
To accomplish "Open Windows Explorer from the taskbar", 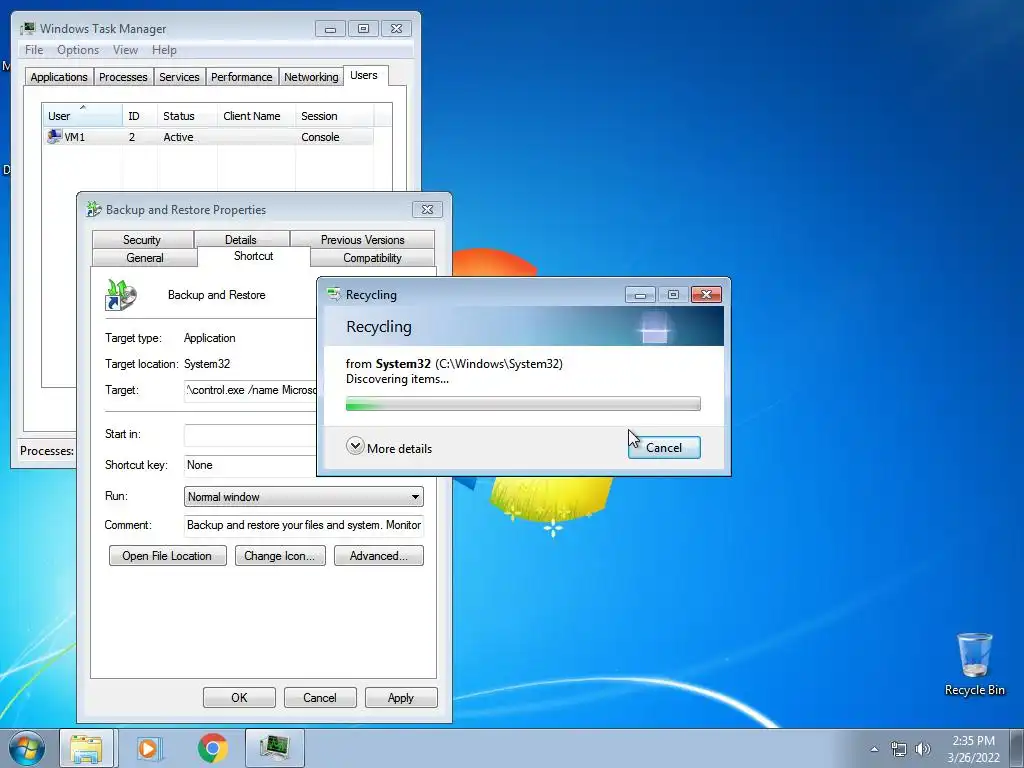I will pyautogui.click(x=86, y=748).
